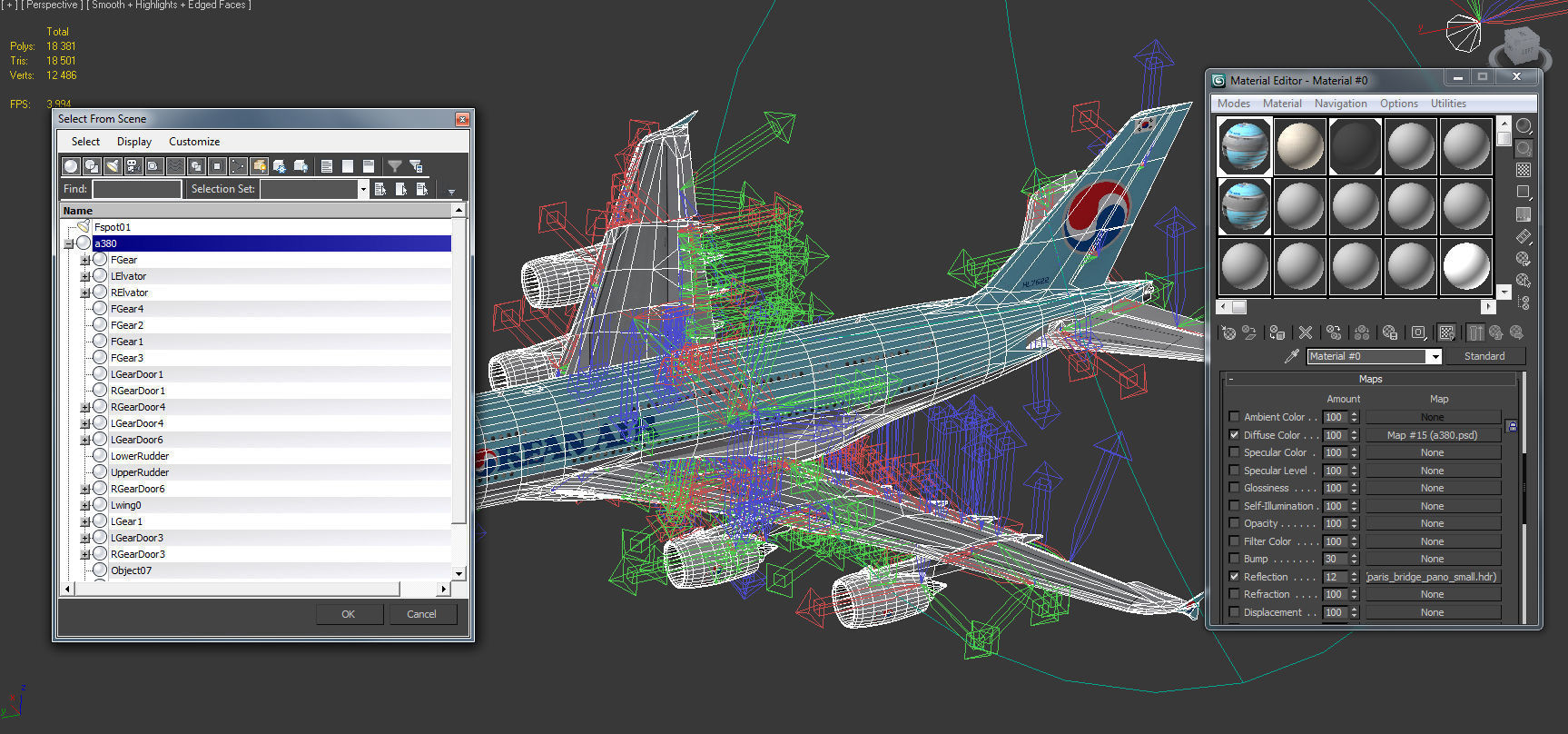The width and height of the screenshot is (1568, 734).
Task: Enable Specular Color map checkbox
Action: pos(1234,452)
